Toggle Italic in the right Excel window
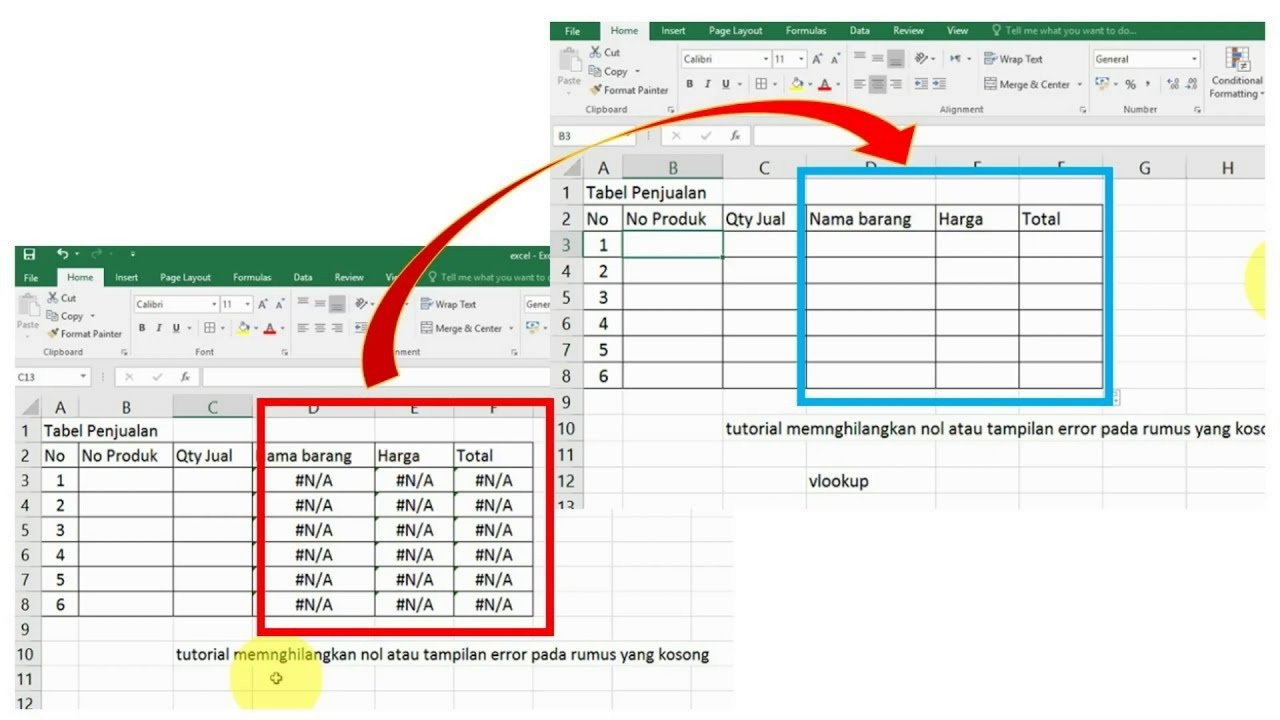This screenshot has width=1280, height=720. tap(707, 84)
